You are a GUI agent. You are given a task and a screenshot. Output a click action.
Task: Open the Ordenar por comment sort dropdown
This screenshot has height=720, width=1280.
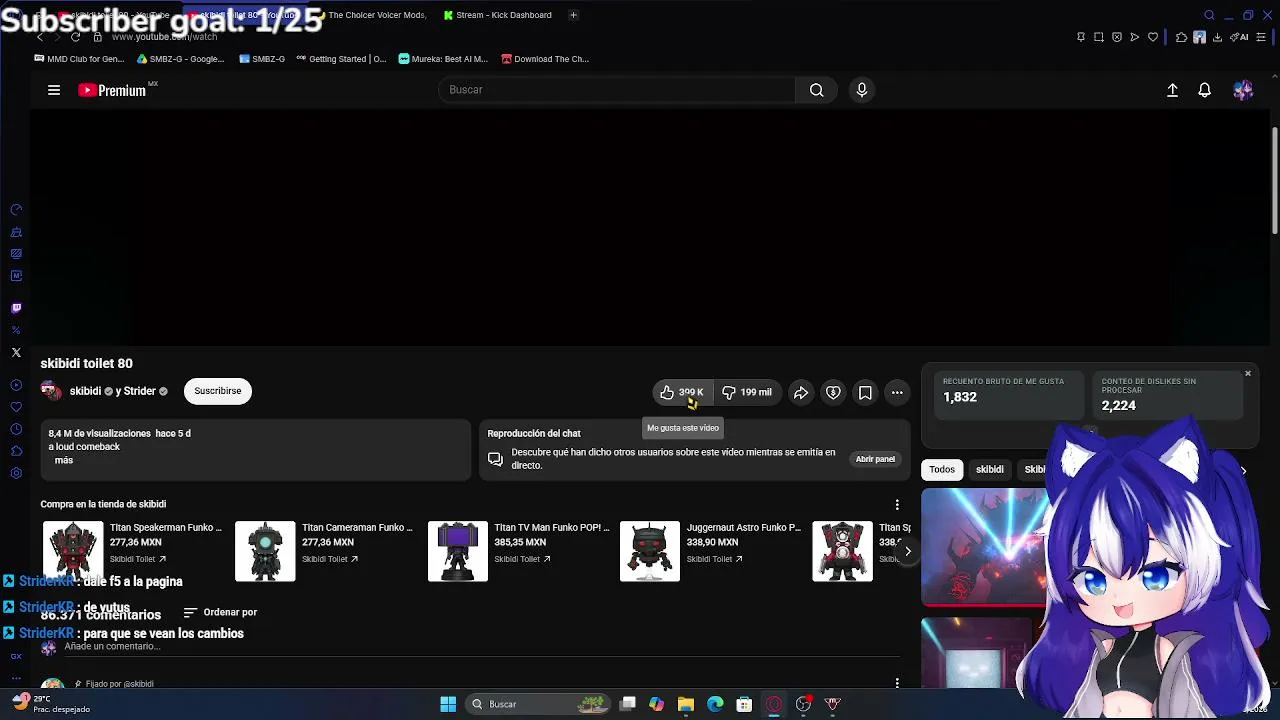click(x=220, y=612)
